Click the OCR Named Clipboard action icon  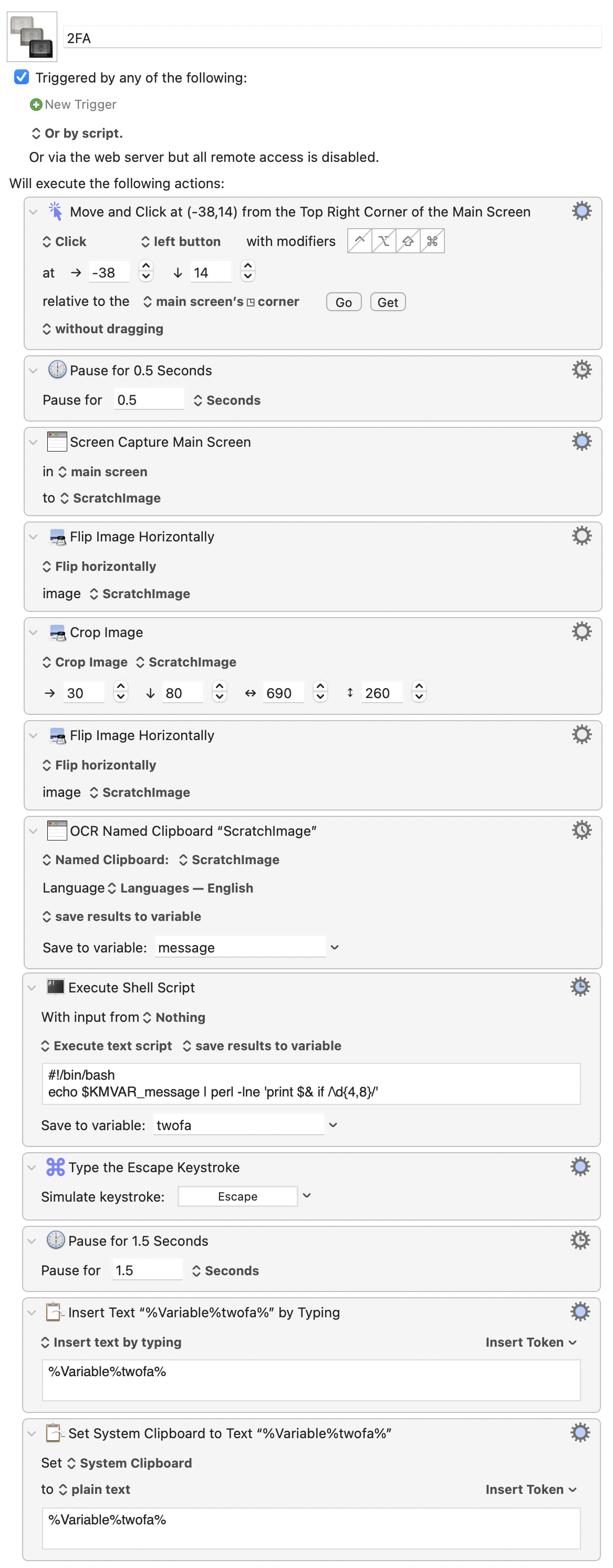click(x=57, y=831)
